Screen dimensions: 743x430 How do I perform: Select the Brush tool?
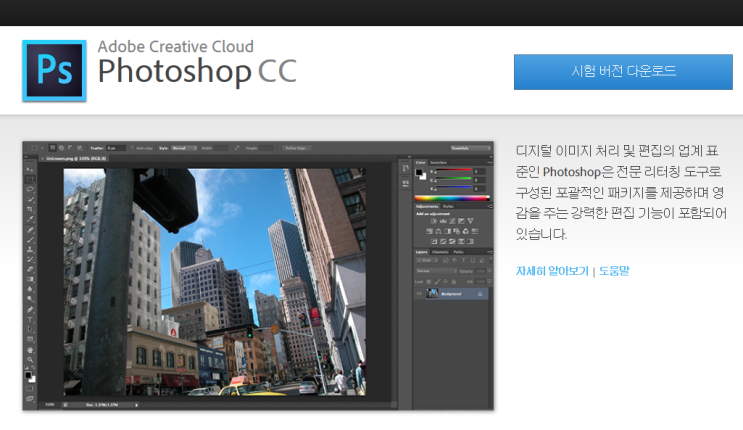click(30, 239)
